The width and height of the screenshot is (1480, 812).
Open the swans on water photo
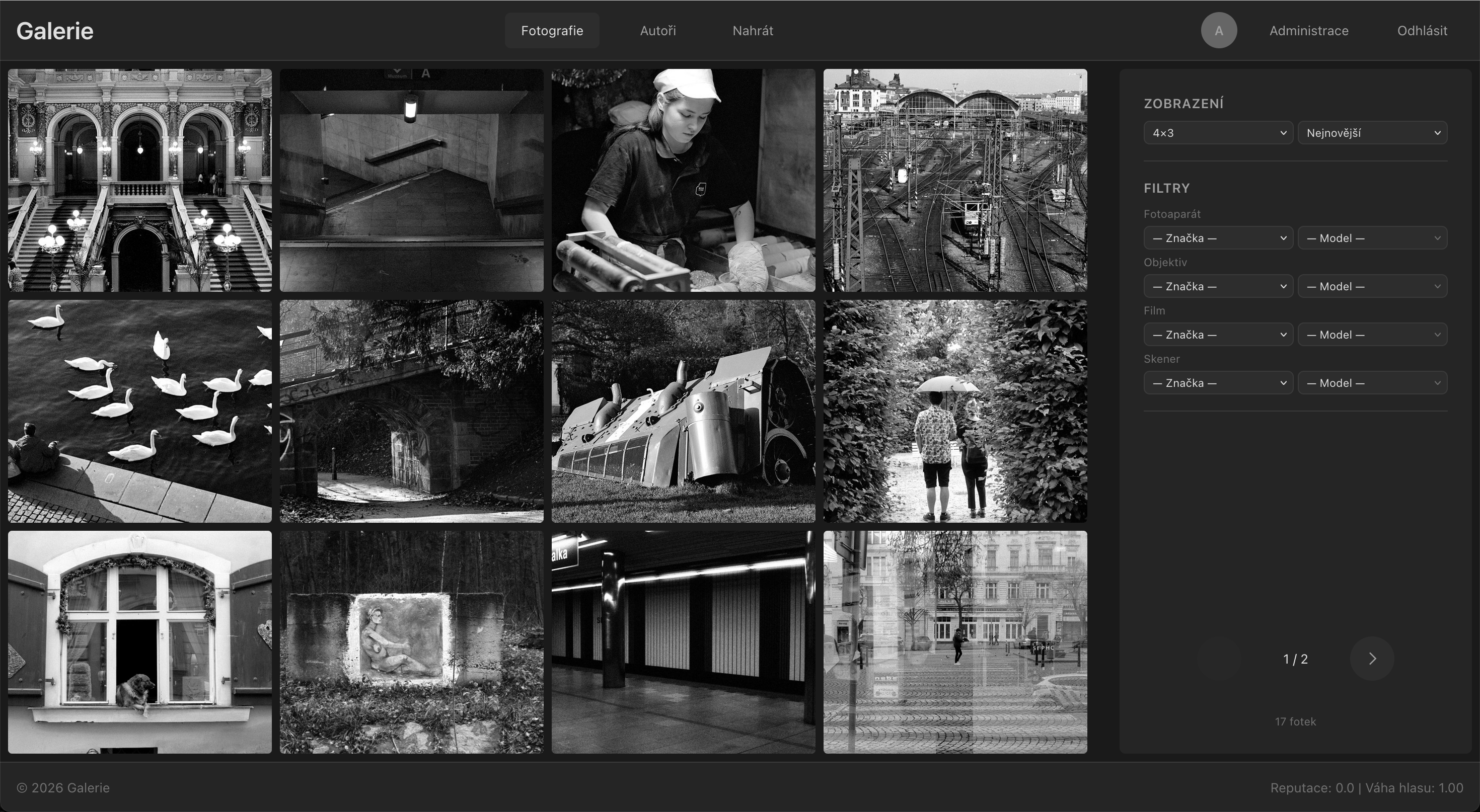coord(139,411)
